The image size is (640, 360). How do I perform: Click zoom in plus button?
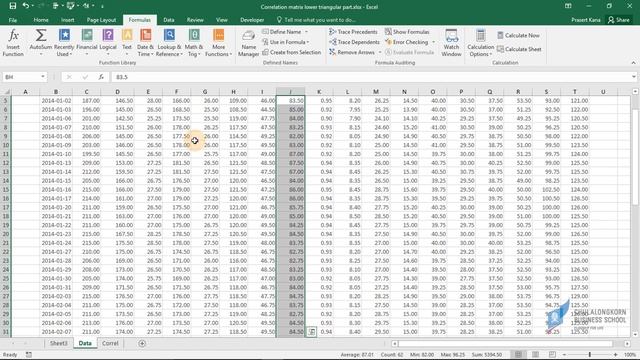[616, 354]
